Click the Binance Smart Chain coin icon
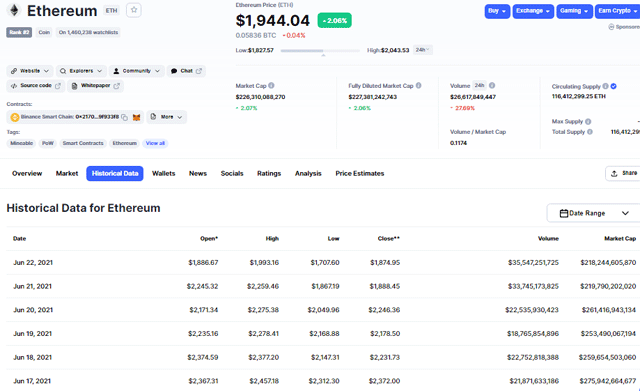Screen dimensions: 640x391 click(15, 117)
